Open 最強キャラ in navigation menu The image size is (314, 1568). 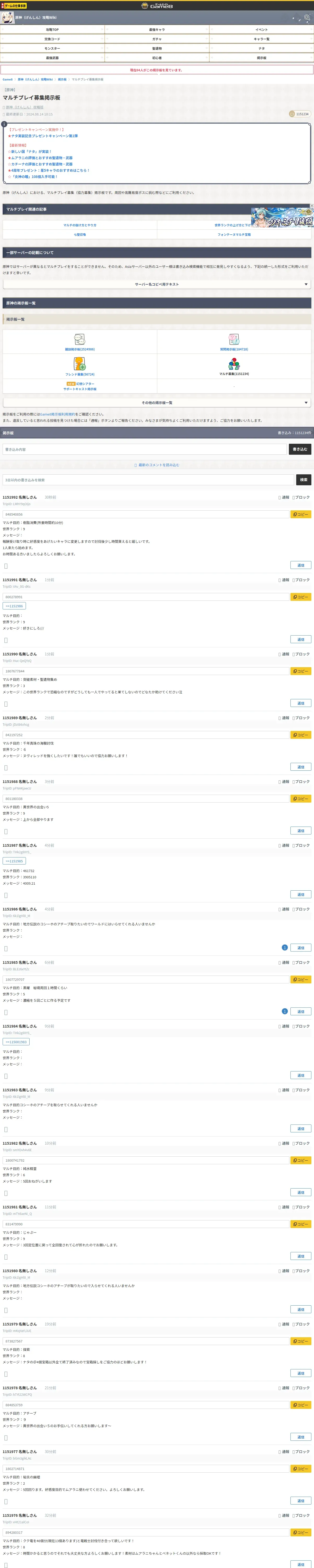point(157,29)
